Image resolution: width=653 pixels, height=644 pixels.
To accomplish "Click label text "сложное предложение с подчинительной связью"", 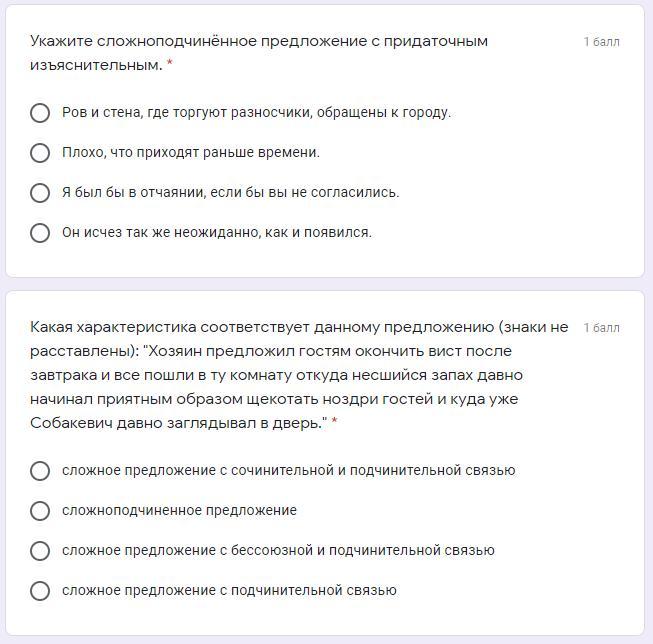I will coord(229,591).
